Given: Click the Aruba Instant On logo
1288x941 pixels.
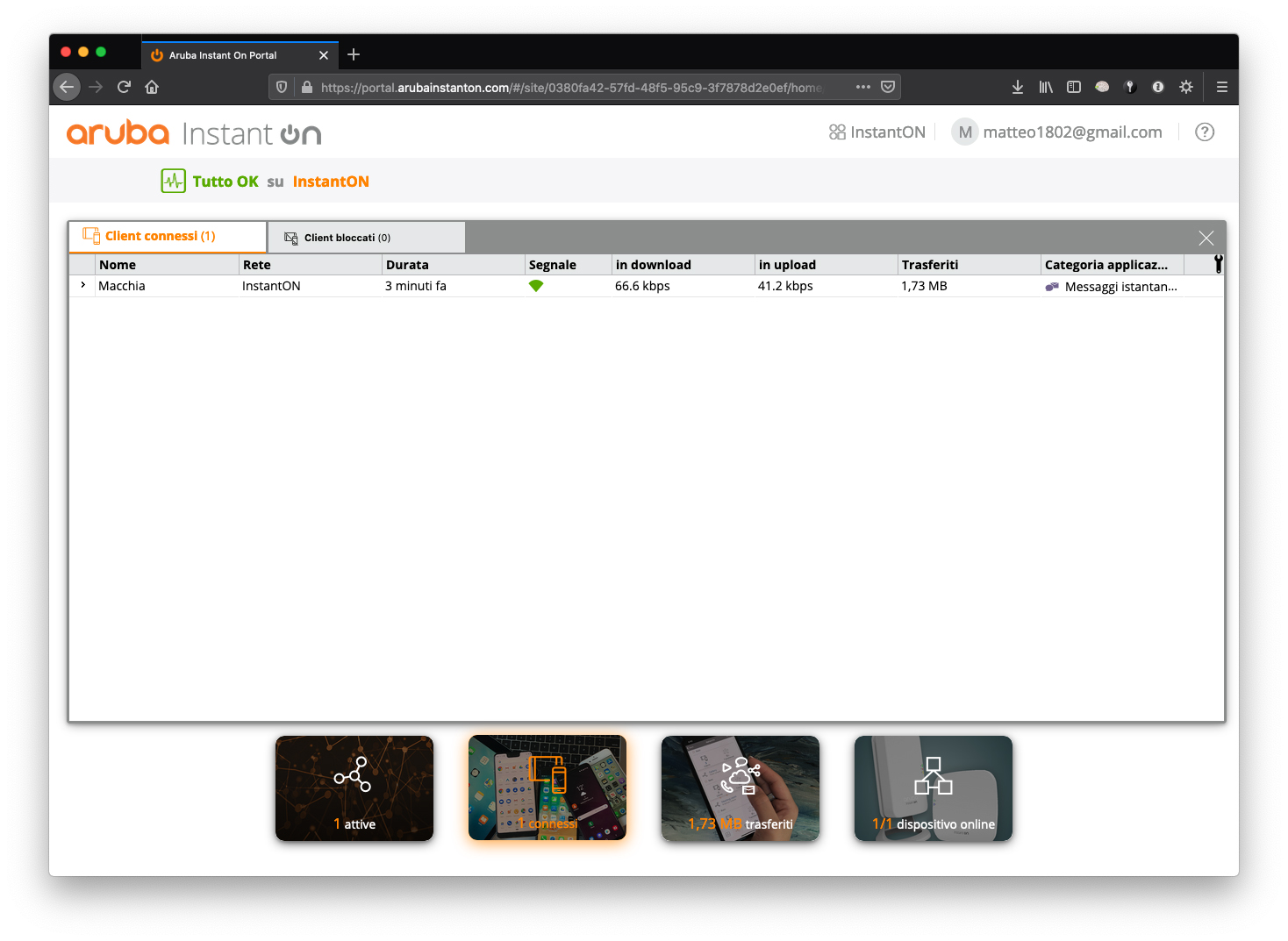Looking at the screenshot, I should pos(194,133).
